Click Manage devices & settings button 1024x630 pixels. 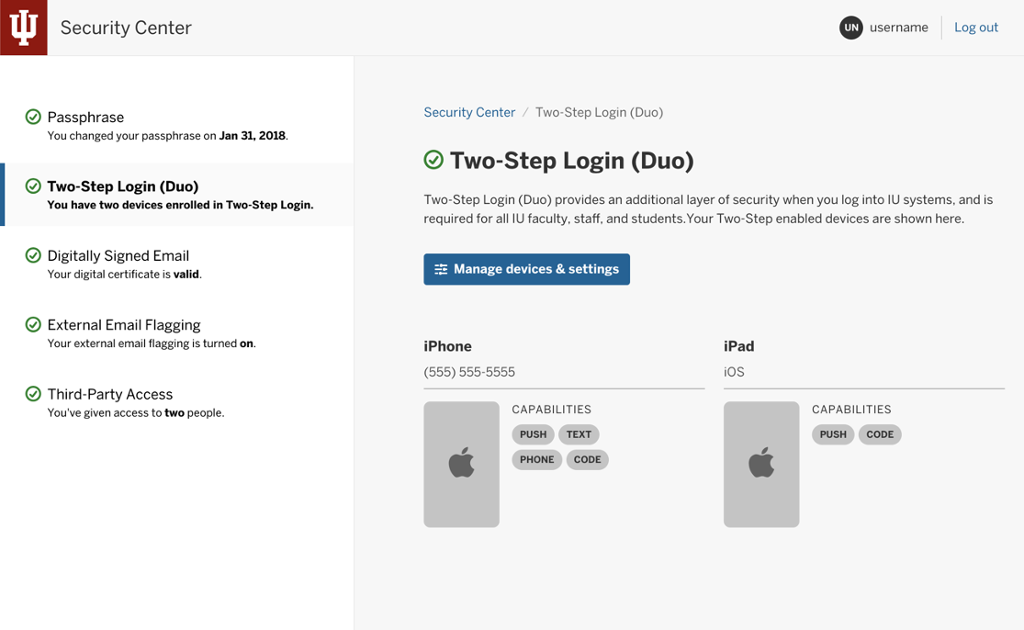click(526, 269)
